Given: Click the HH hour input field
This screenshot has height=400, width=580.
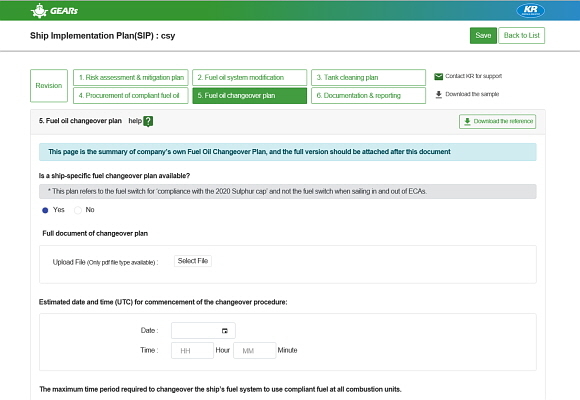Looking at the screenshot, I should (192, 350).
